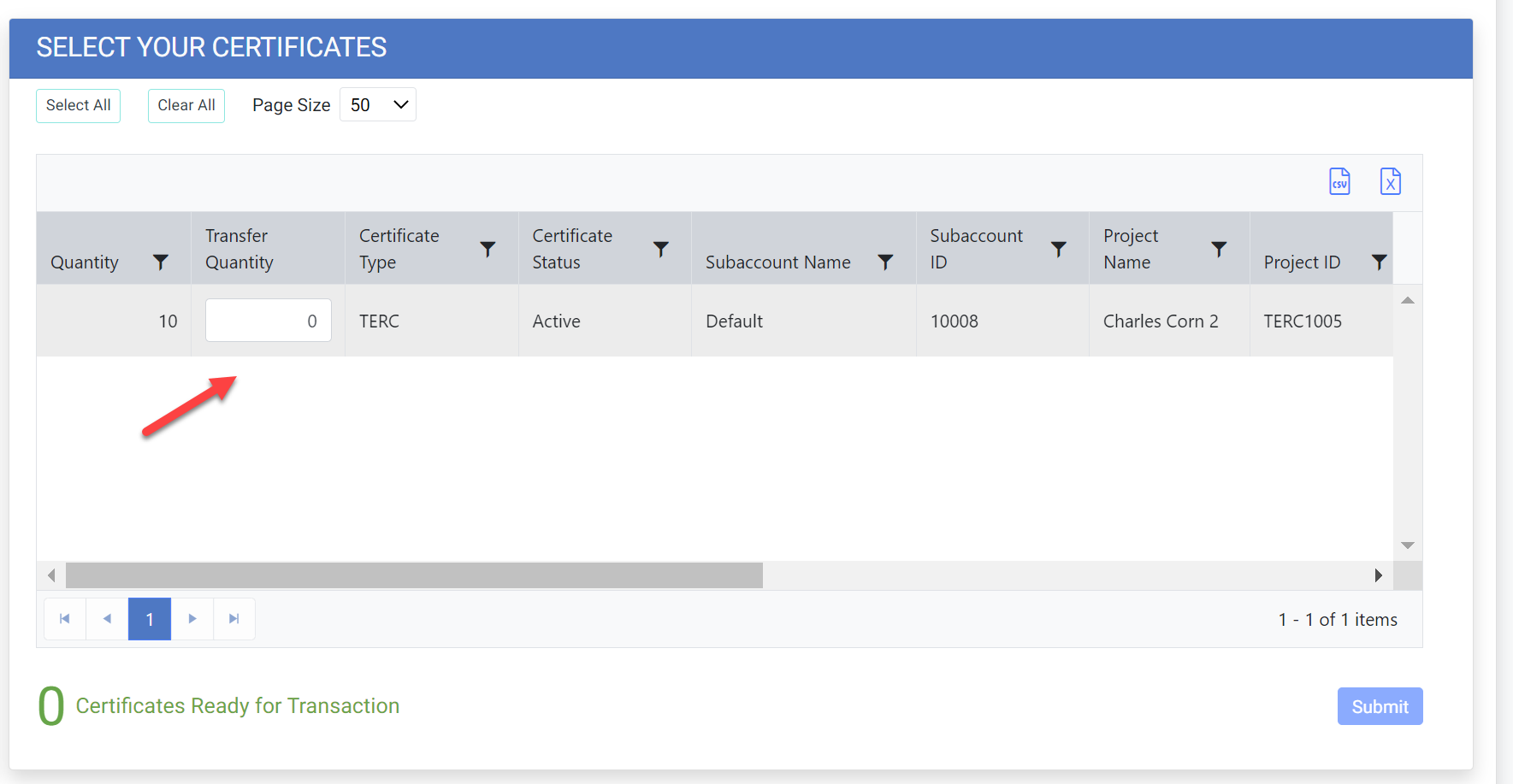Click the Select All button
Screen dimensions: 1513x784
pos(78,106)
